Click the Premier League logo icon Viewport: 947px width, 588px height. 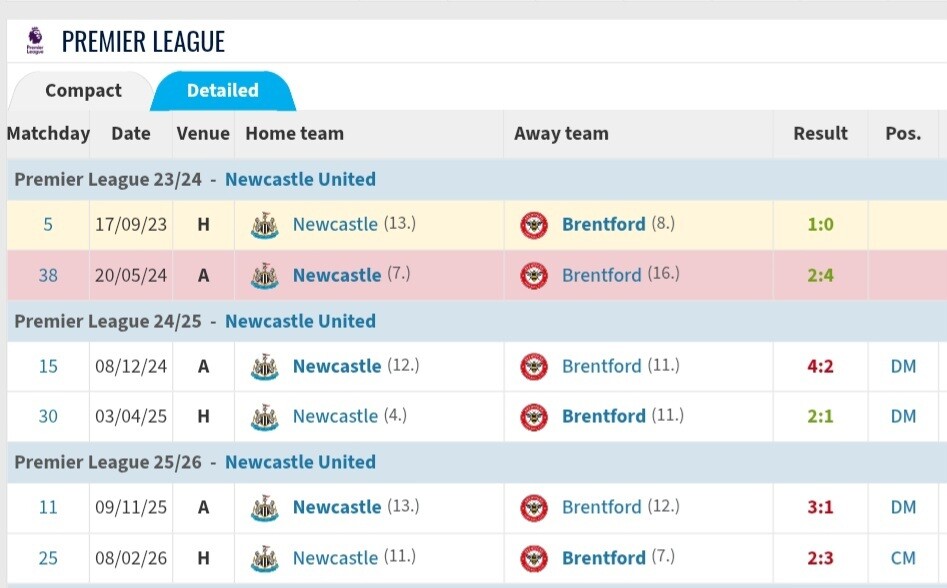(x=35, y=40)
